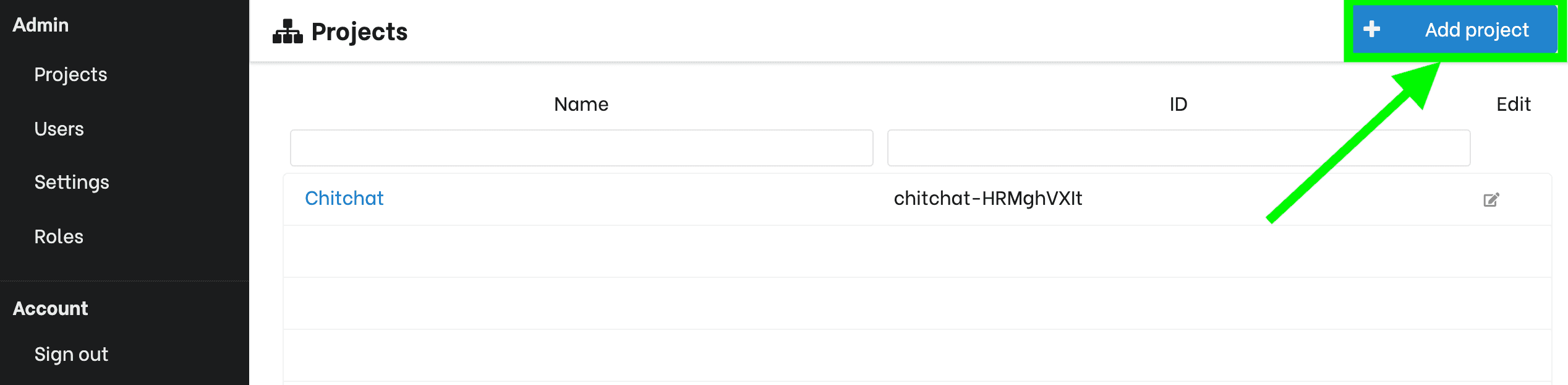Navigate to Roles in the sidebar

pyautogui.click(x=59, y=236)
